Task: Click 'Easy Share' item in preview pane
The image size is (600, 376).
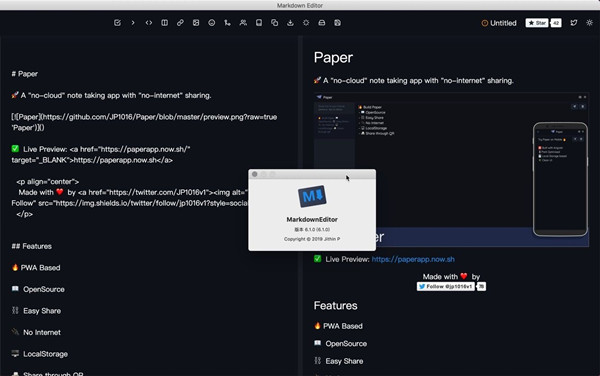Action: (339, 361)
